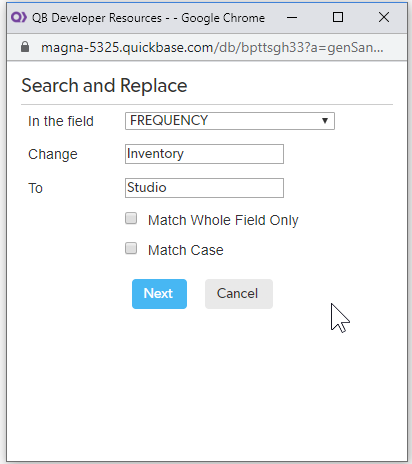The height and width of the screenshot is (464, 412).
Task: Click the Match Case label text
Action: coord(186,250)
